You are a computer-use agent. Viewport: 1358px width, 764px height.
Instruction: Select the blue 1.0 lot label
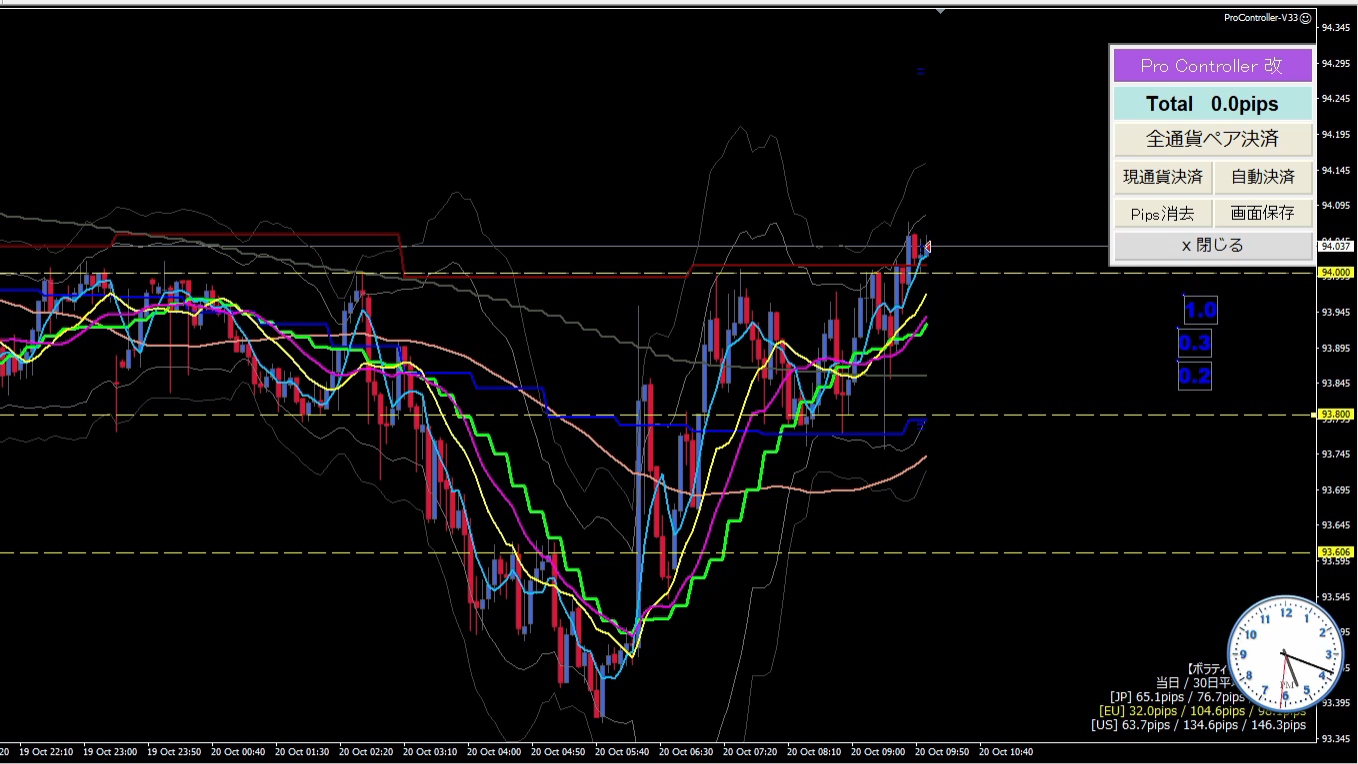(x=1200, y=310)
